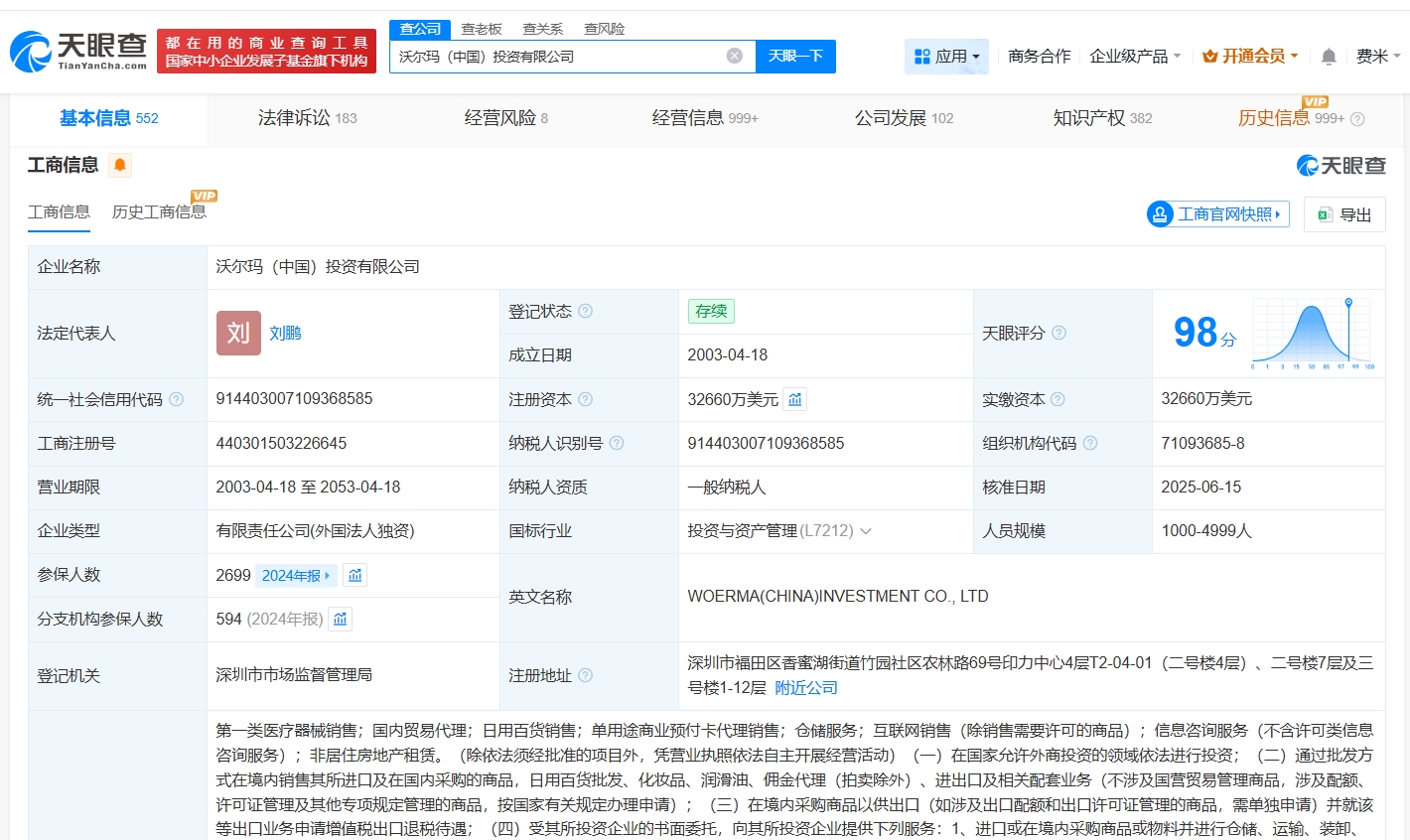This screenshot has width=1410, height=840.
Task: Click the 98分 score value
Action: coord(1204,333)
